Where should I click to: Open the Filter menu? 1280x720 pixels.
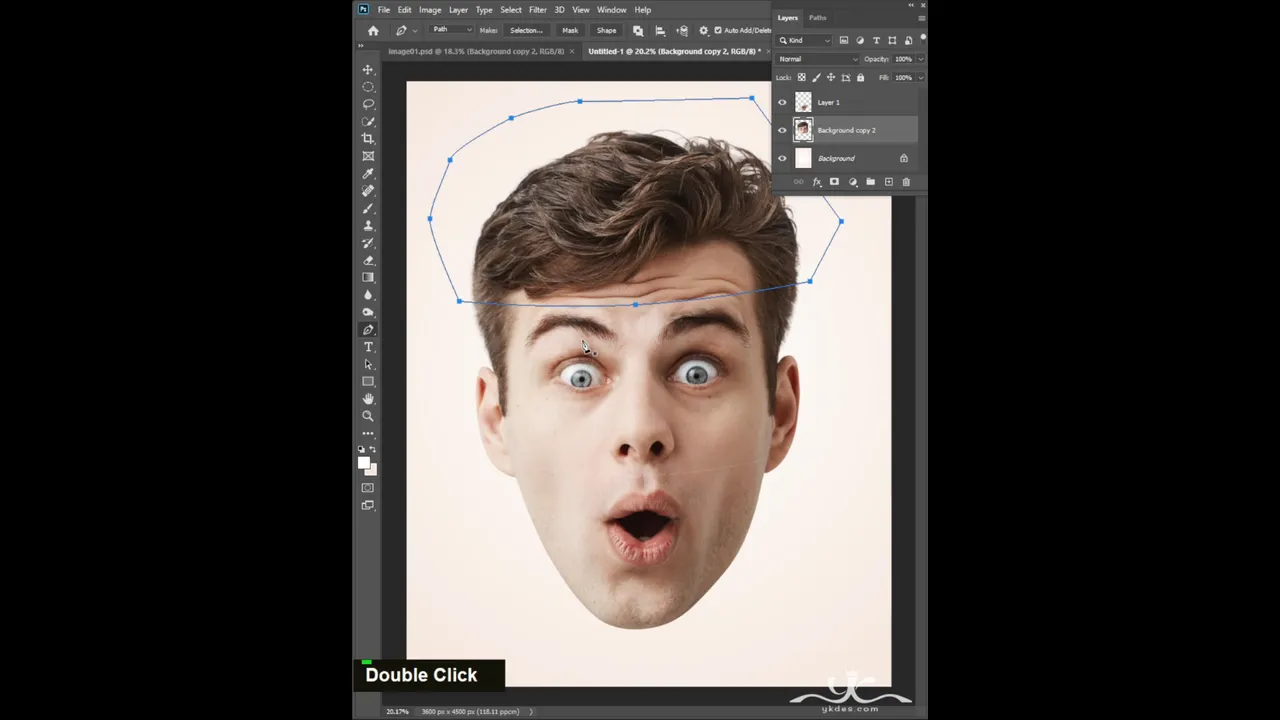click(x=537, y=10)
